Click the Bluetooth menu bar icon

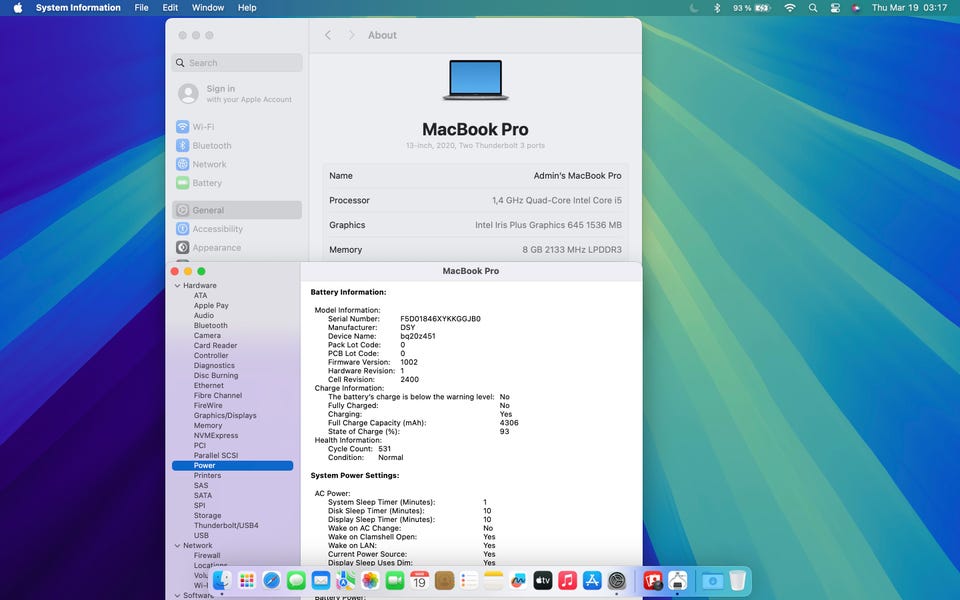[716, 8]
